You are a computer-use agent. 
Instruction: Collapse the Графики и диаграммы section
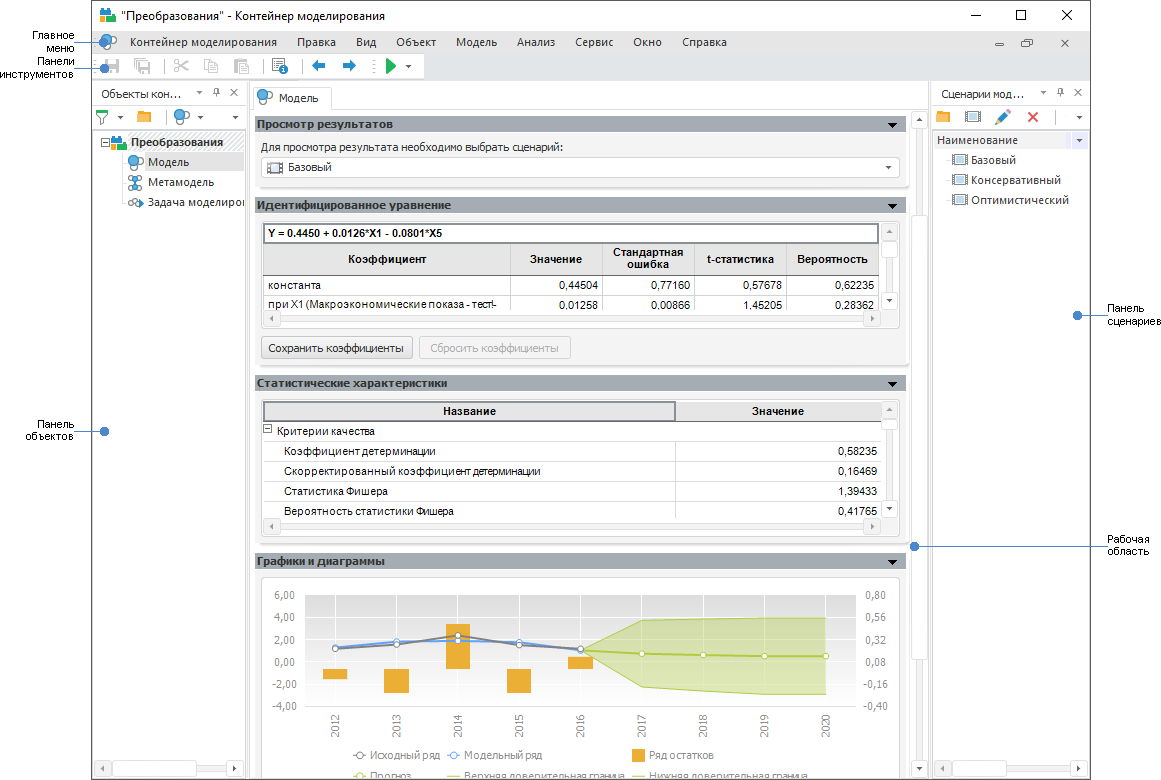(x=892, y=562)
